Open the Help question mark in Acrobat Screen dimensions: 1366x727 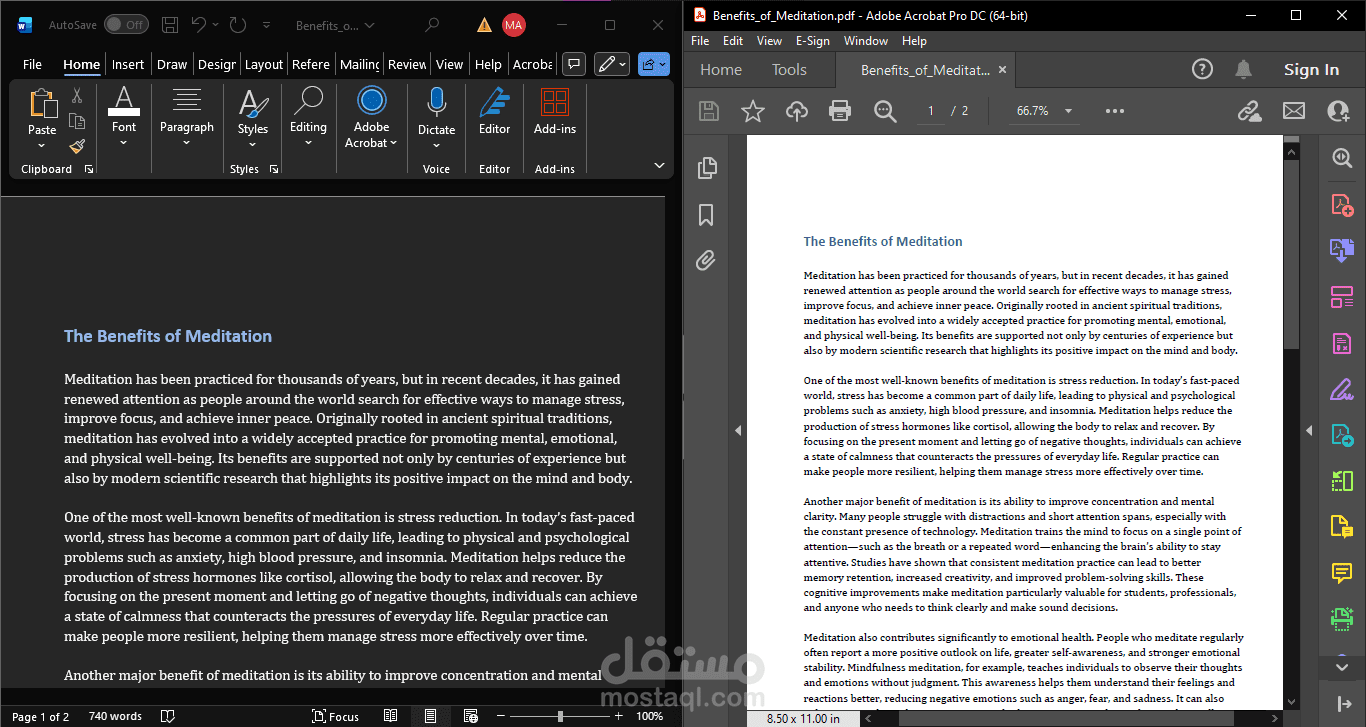click(1202, 69)
